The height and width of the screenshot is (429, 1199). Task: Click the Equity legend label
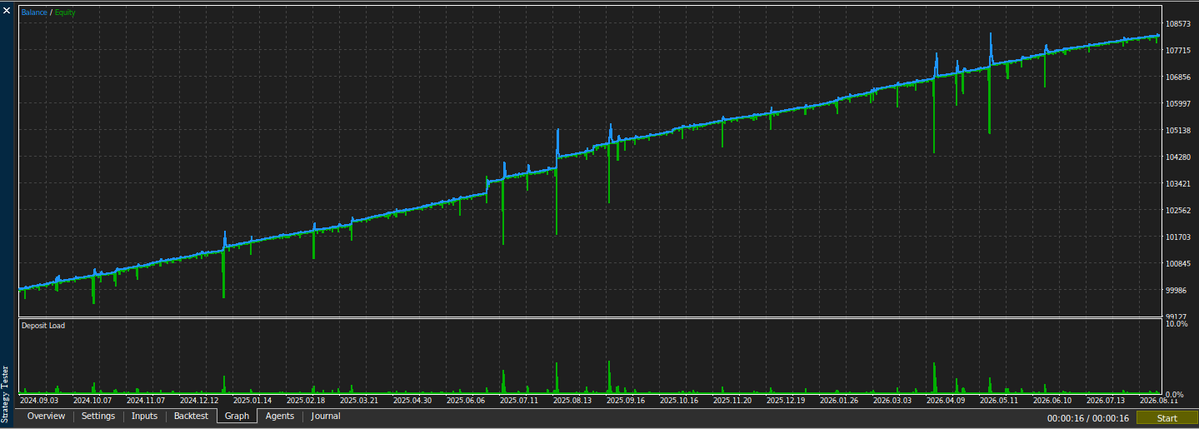pos(65,13)
